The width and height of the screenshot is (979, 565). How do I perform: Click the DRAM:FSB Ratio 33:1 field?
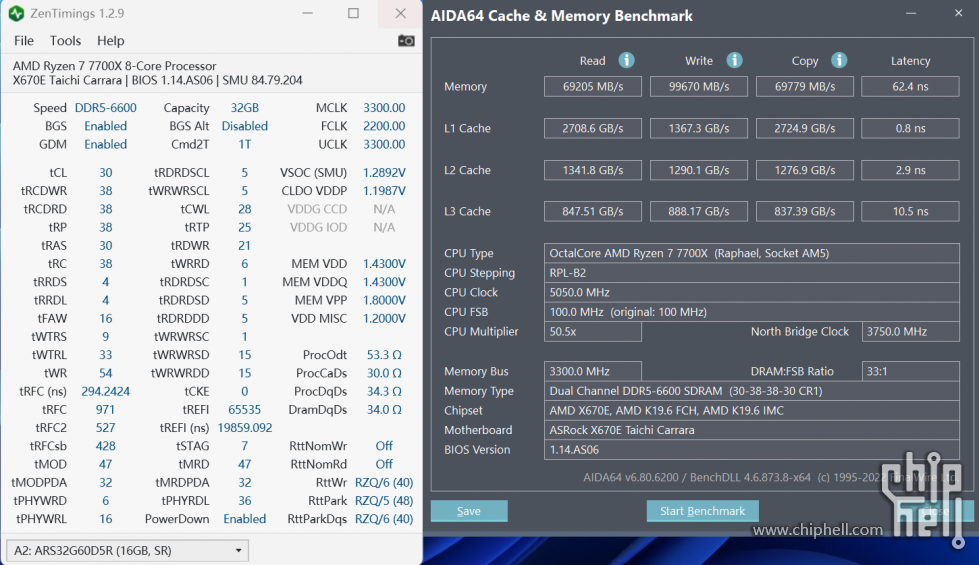(x=910, y=371)
